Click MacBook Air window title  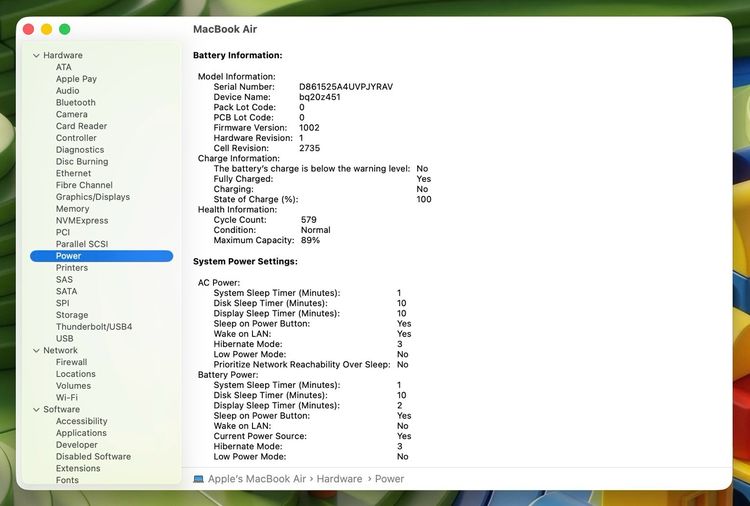pos(225,29)
